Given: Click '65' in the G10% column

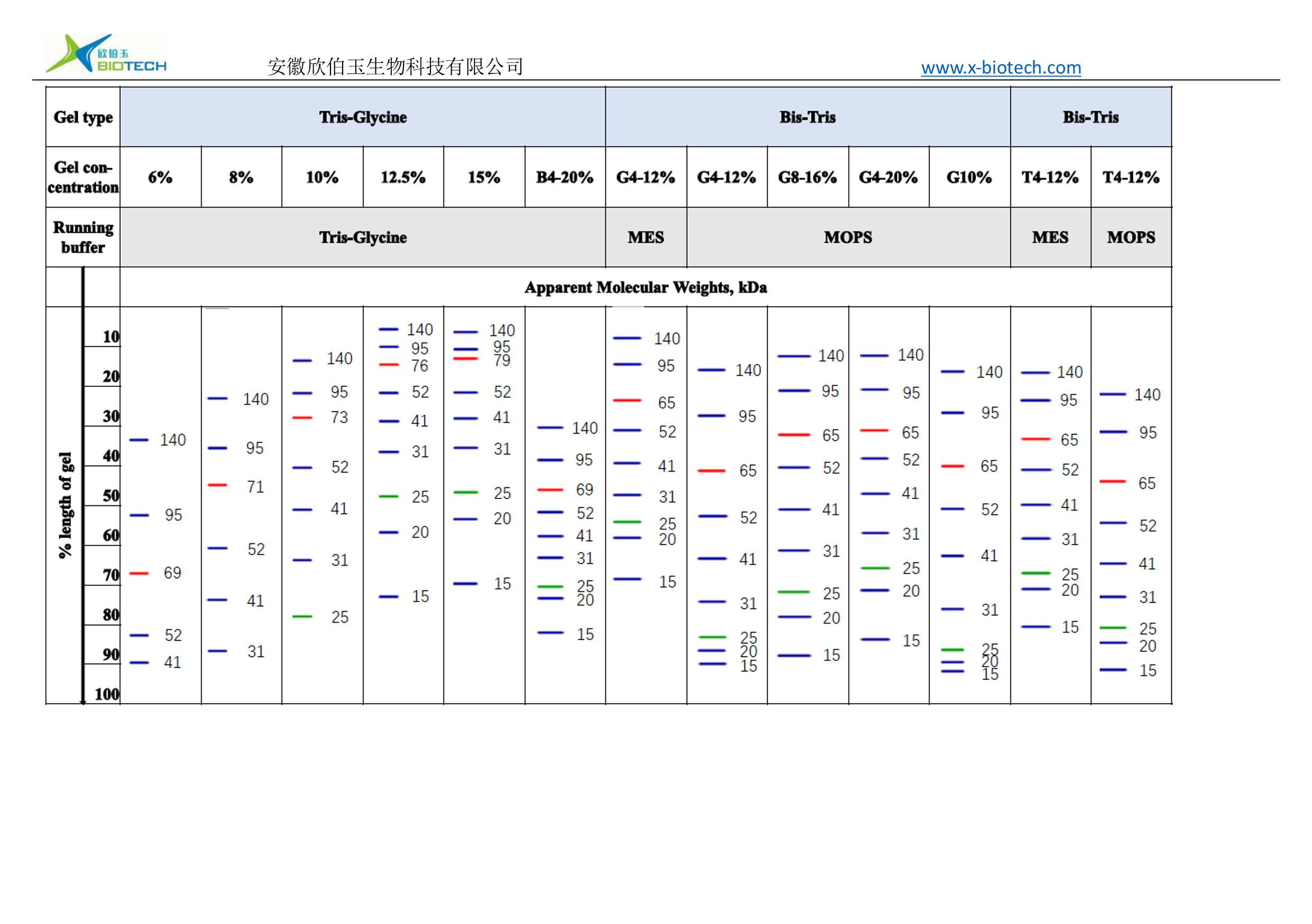Looking at the screenshot, I should pos(989,466).
